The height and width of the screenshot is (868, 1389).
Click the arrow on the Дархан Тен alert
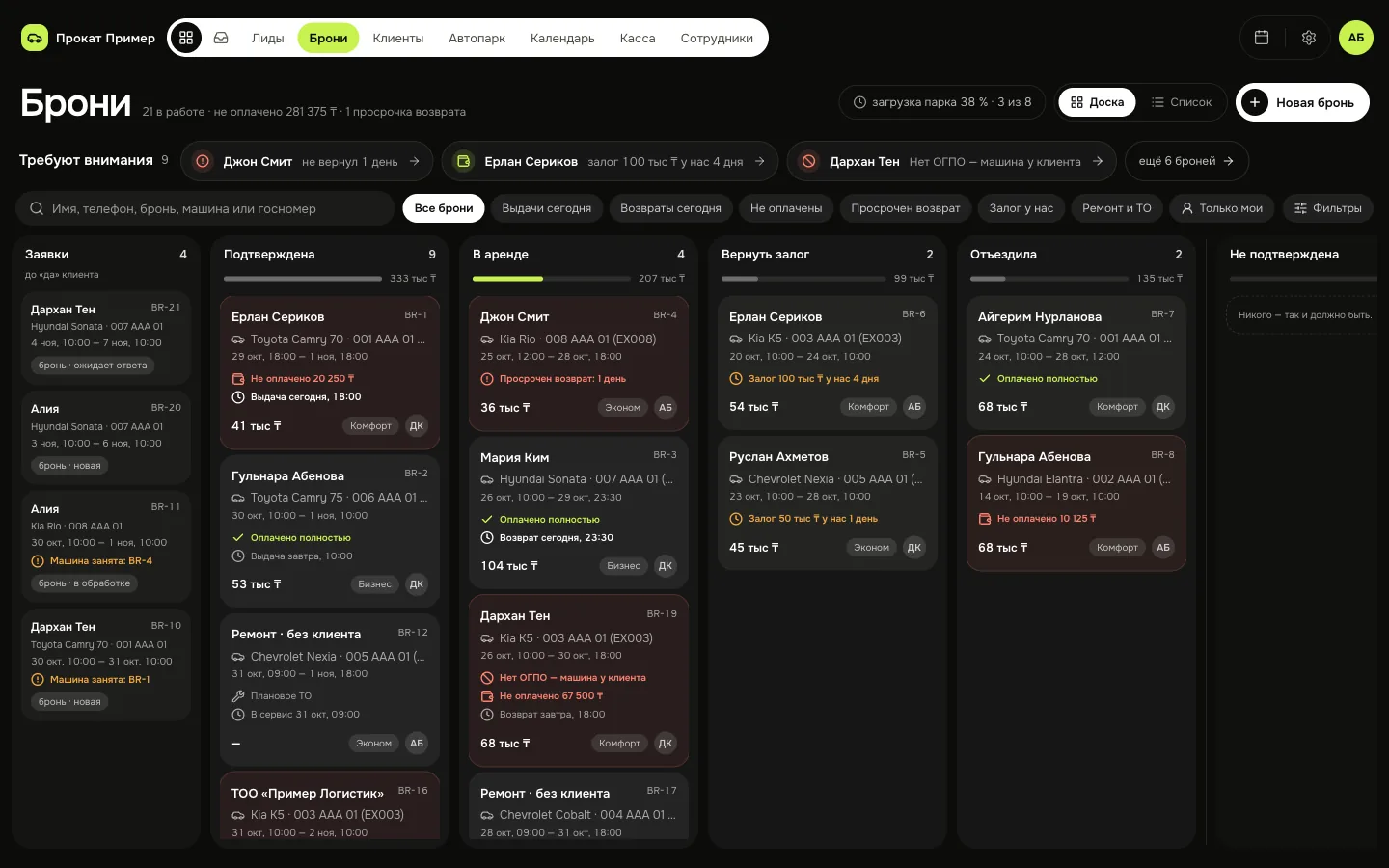[1098, 161]
